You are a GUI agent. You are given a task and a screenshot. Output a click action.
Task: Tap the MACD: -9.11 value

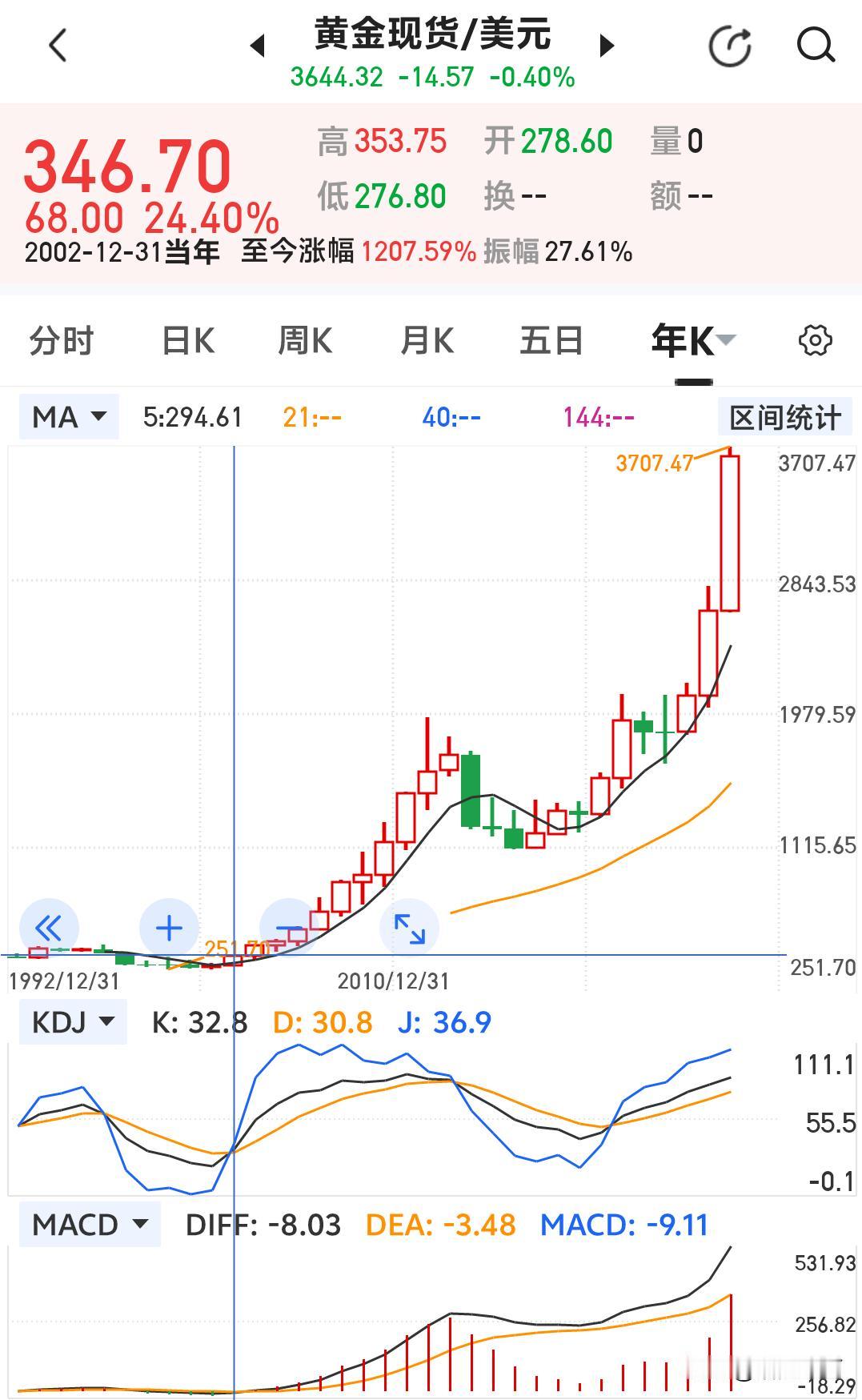[624, 1225]
